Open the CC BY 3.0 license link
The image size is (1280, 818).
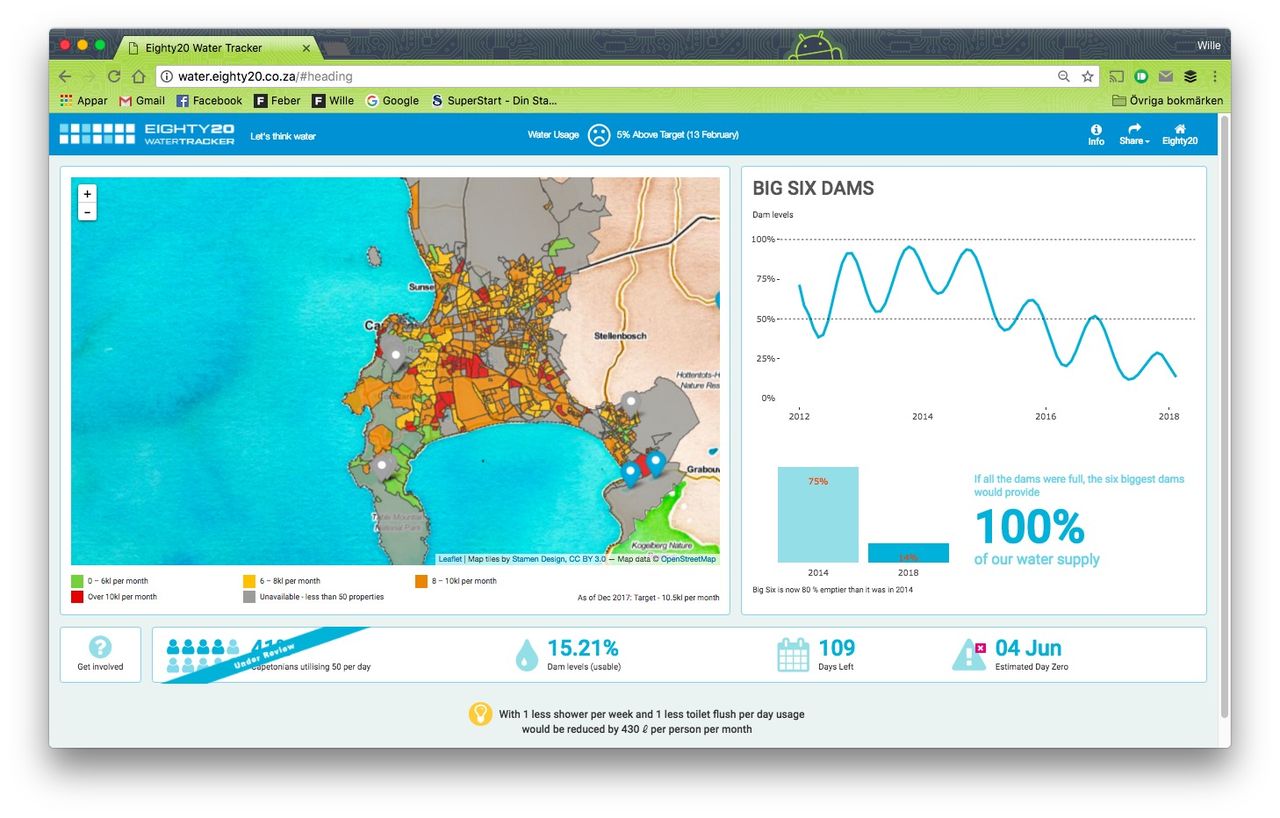point(585,559)
